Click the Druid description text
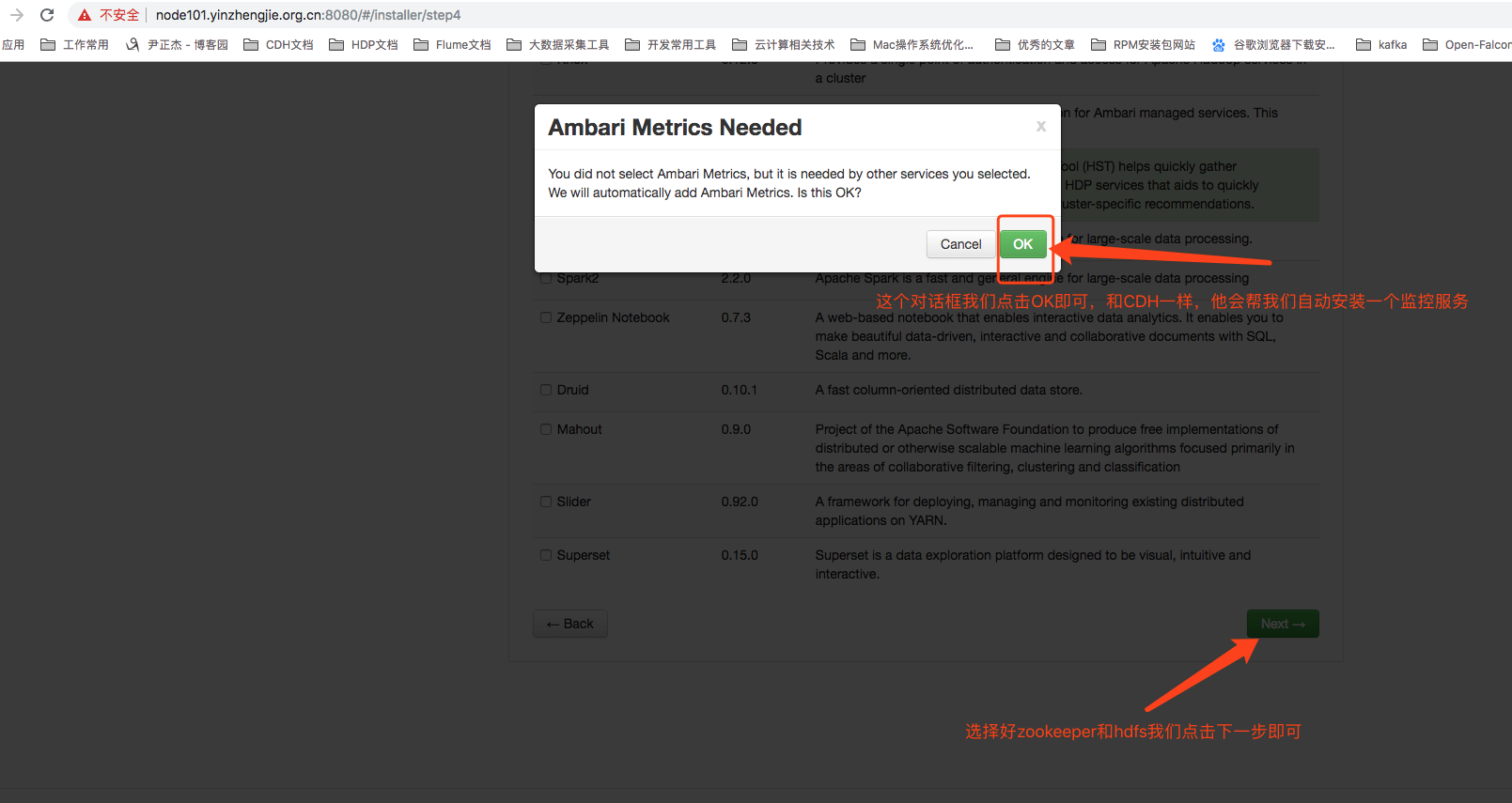 tap(948, 390)
